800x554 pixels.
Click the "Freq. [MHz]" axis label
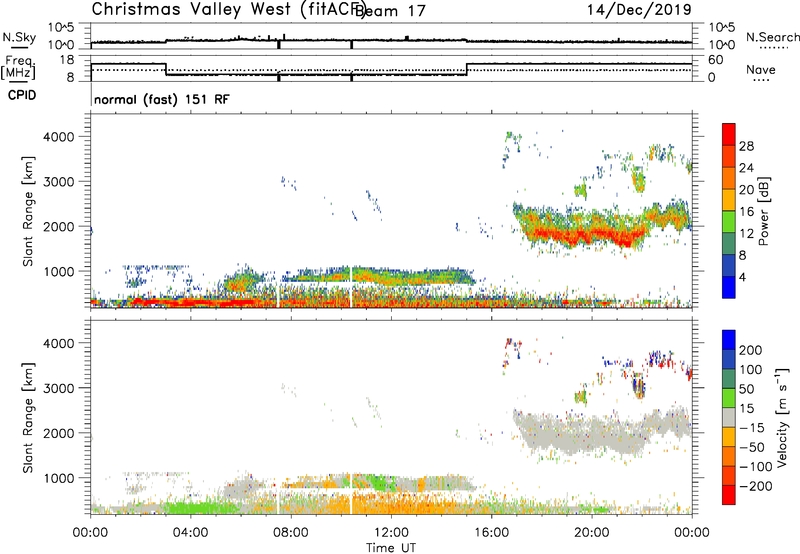18,68
